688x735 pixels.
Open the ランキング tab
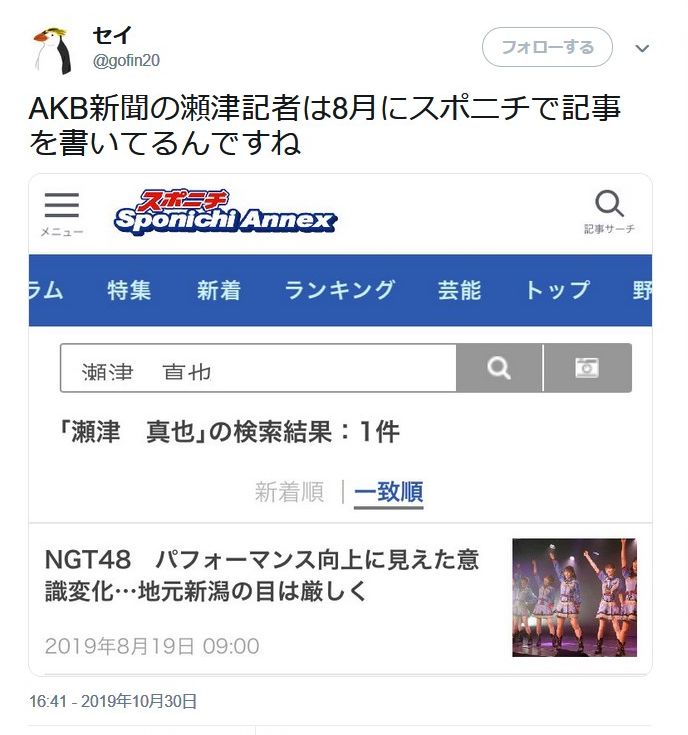coord(340,290)
